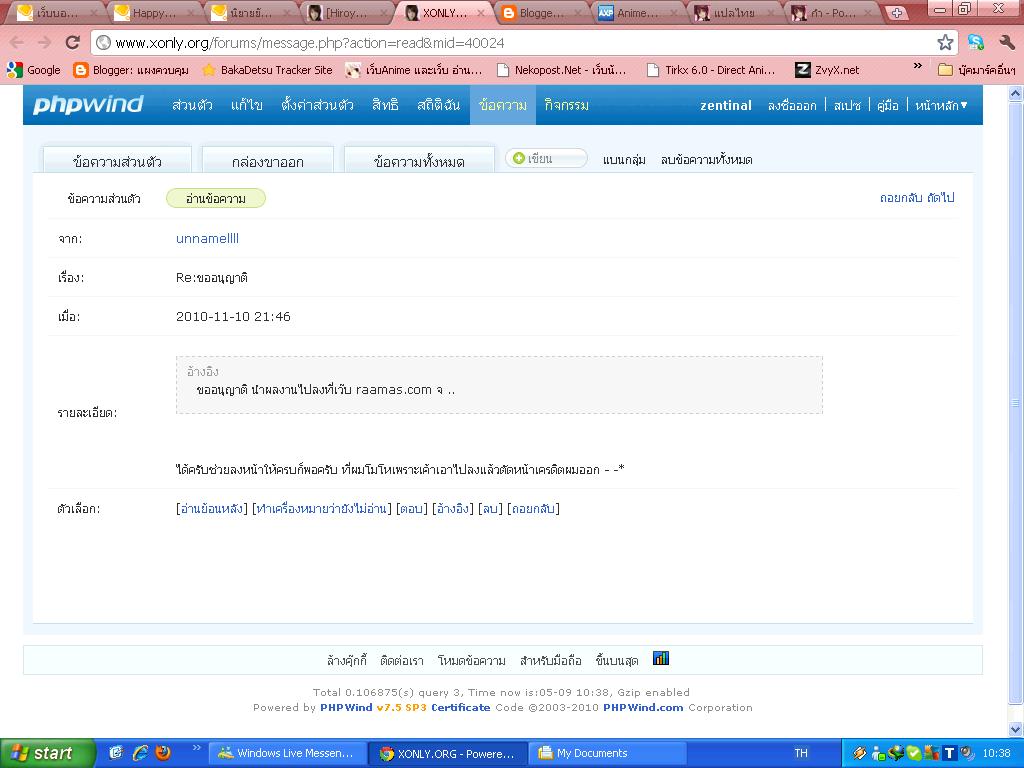Expand the bookmarks overflow chevron
This screenshot has height=768, width=1024.
coord(918,65)
